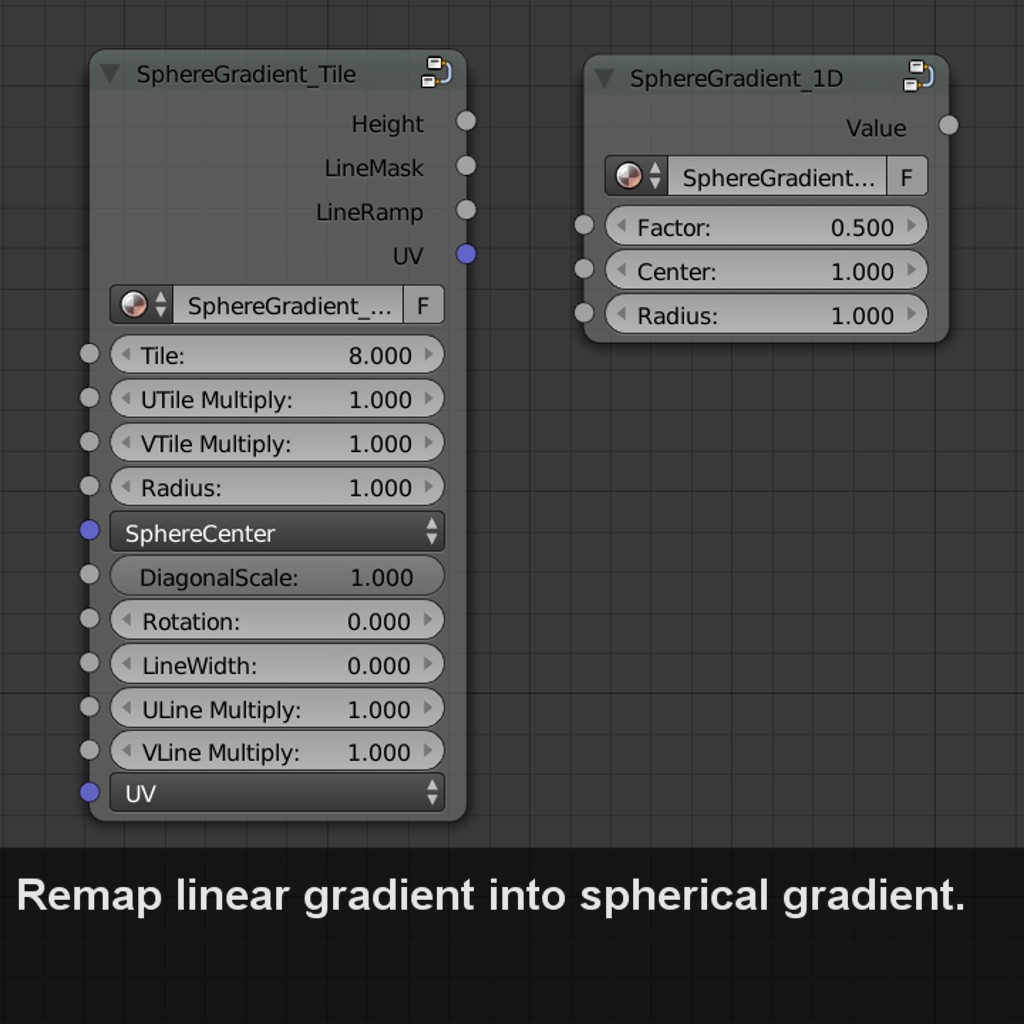Viewport: 1024px width, 1024px height.
Task: Click the Rotation value field
Action: point(277,621)
